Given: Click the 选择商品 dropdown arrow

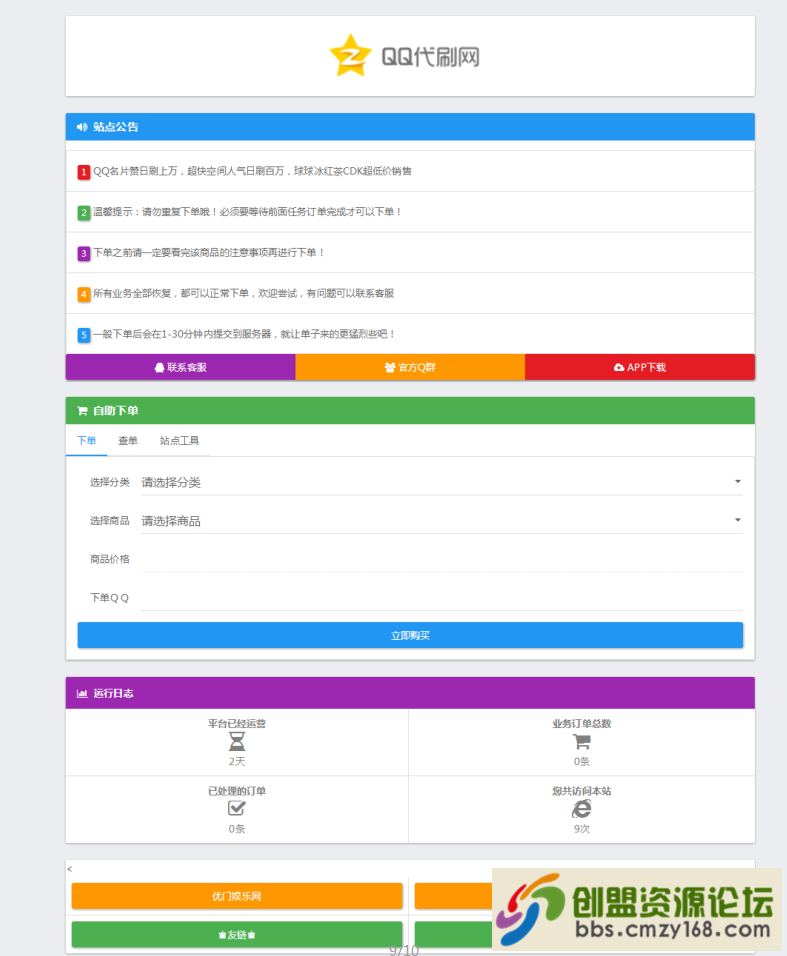Looking at the screenshot, I should click(x=738, y=520).
